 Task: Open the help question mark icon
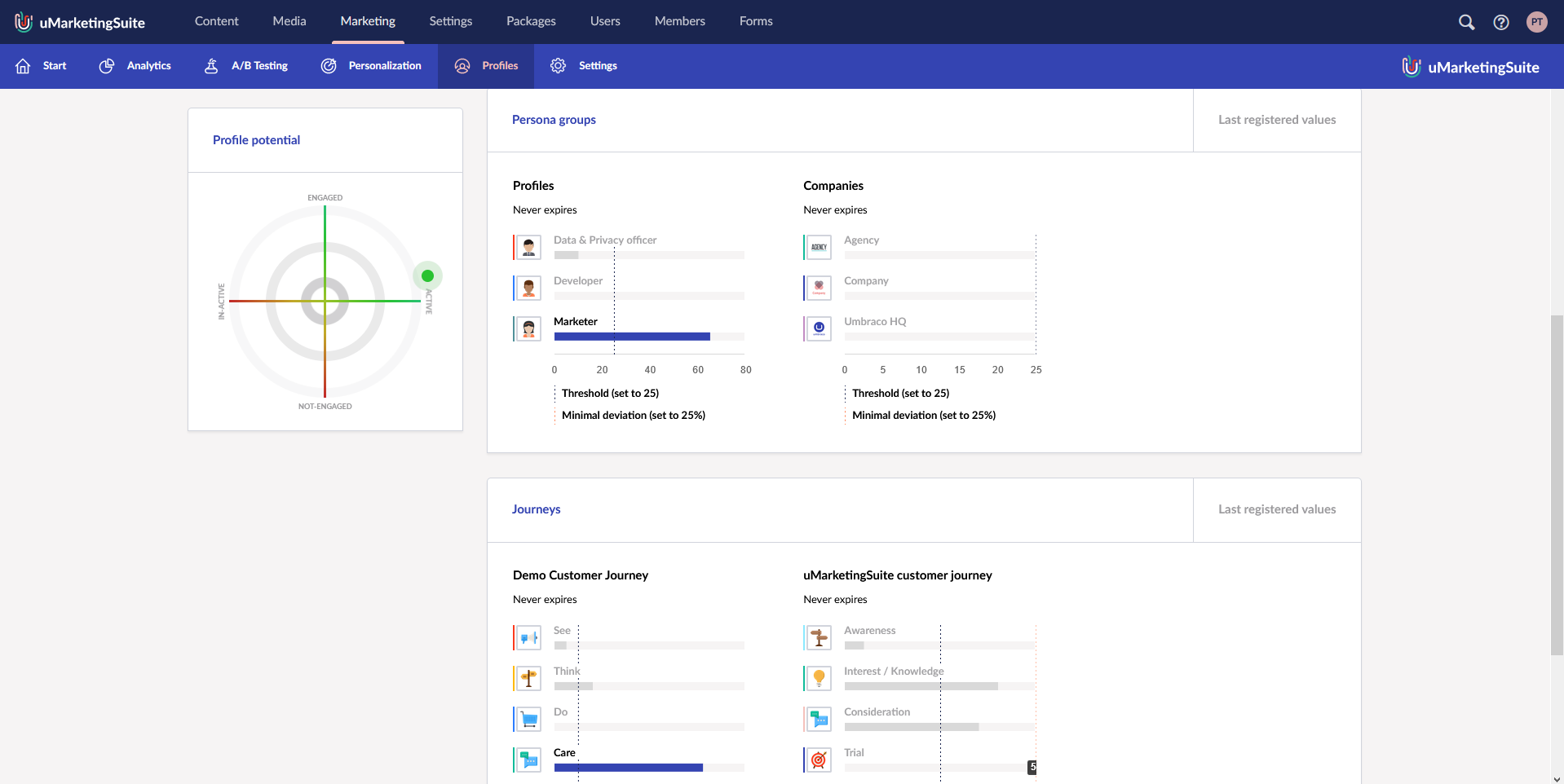point(1501,22)
